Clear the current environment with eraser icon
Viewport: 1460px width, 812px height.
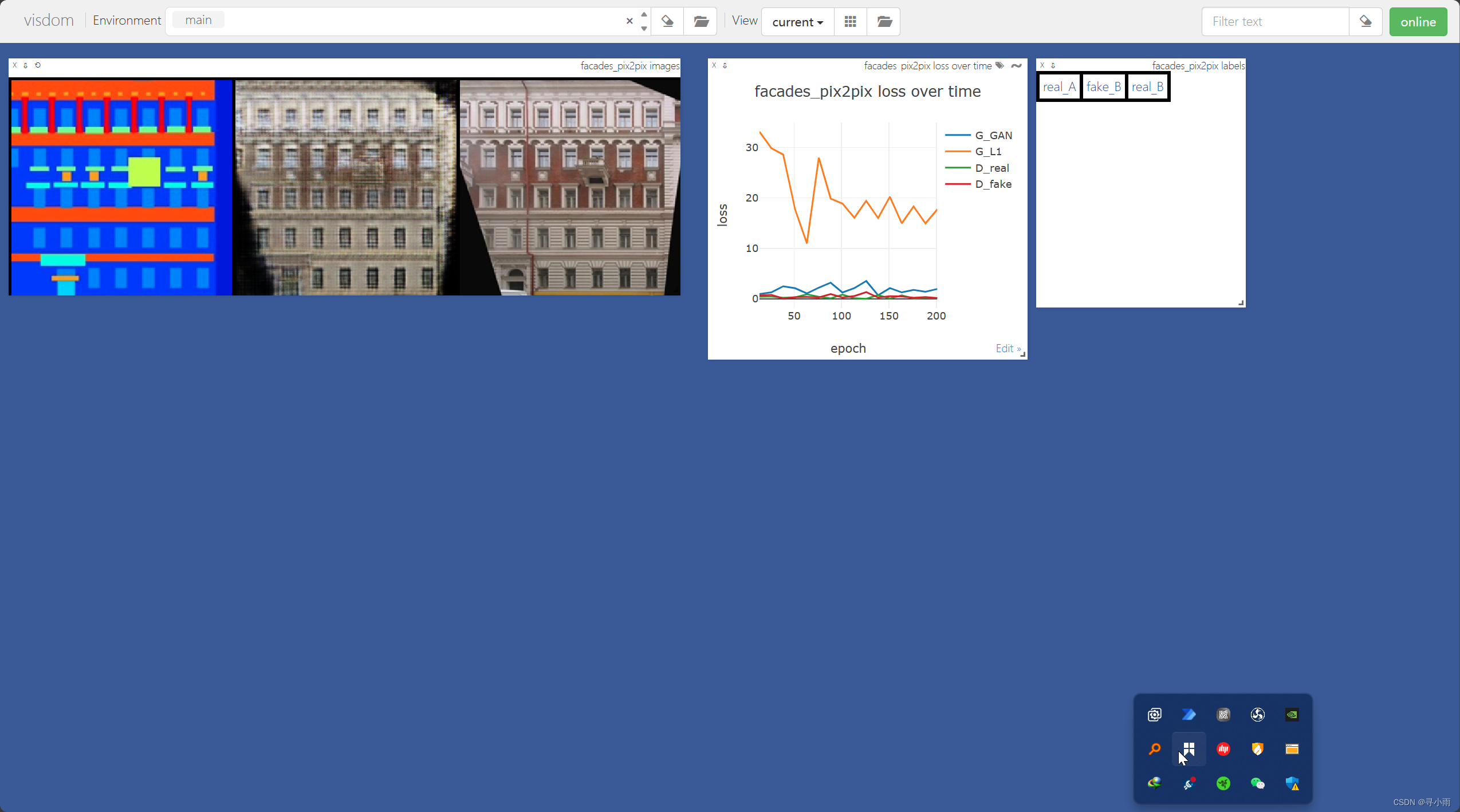667,22
